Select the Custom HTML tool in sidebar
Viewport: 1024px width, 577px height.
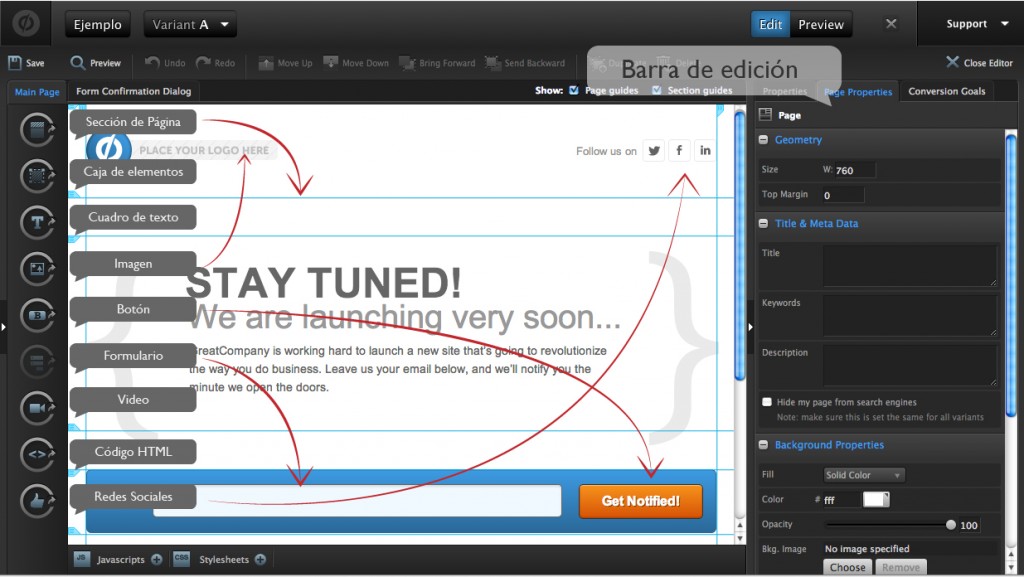point(37,455)
